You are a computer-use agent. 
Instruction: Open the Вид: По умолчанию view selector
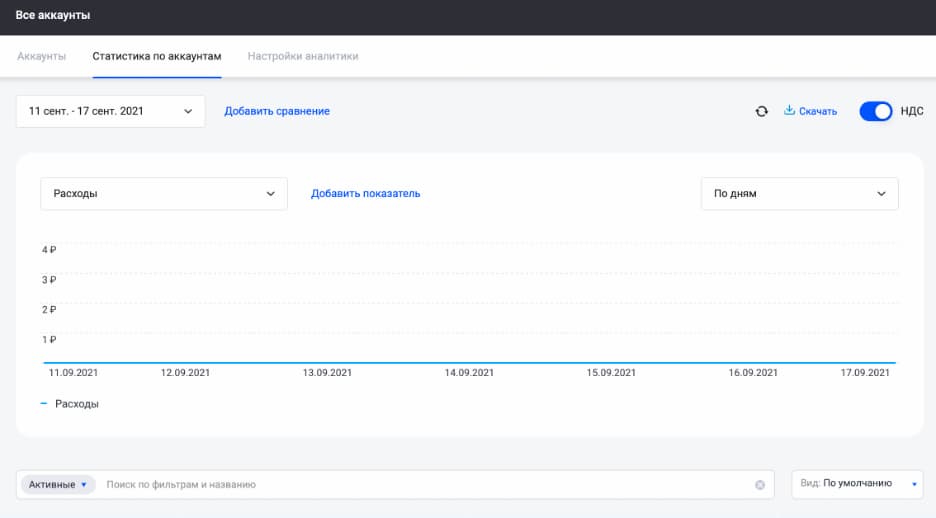(857, 484)
